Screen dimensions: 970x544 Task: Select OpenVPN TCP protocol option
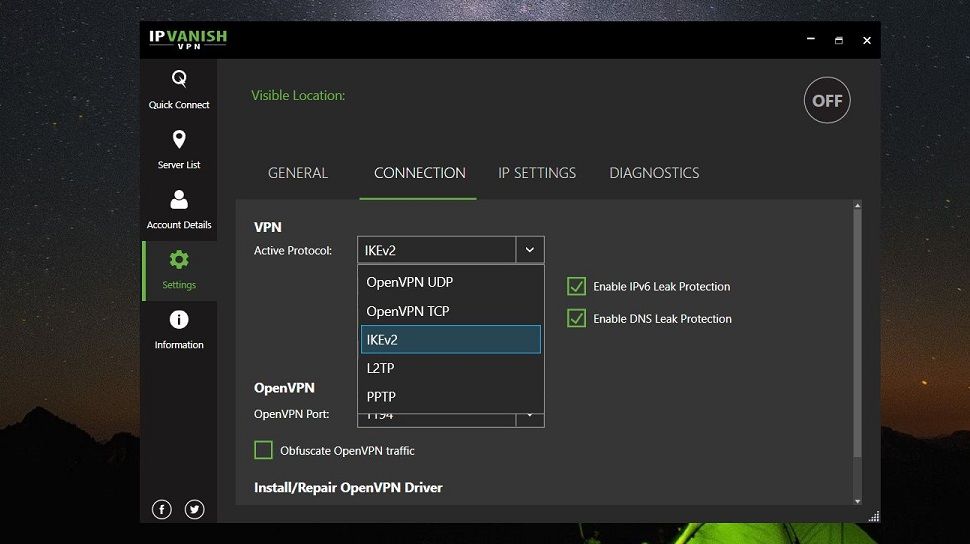(x=450, y=311)
